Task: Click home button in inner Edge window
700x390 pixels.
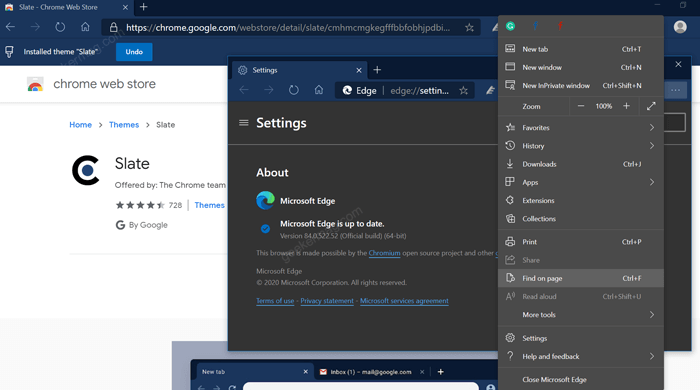Action: tap(319, 90)
